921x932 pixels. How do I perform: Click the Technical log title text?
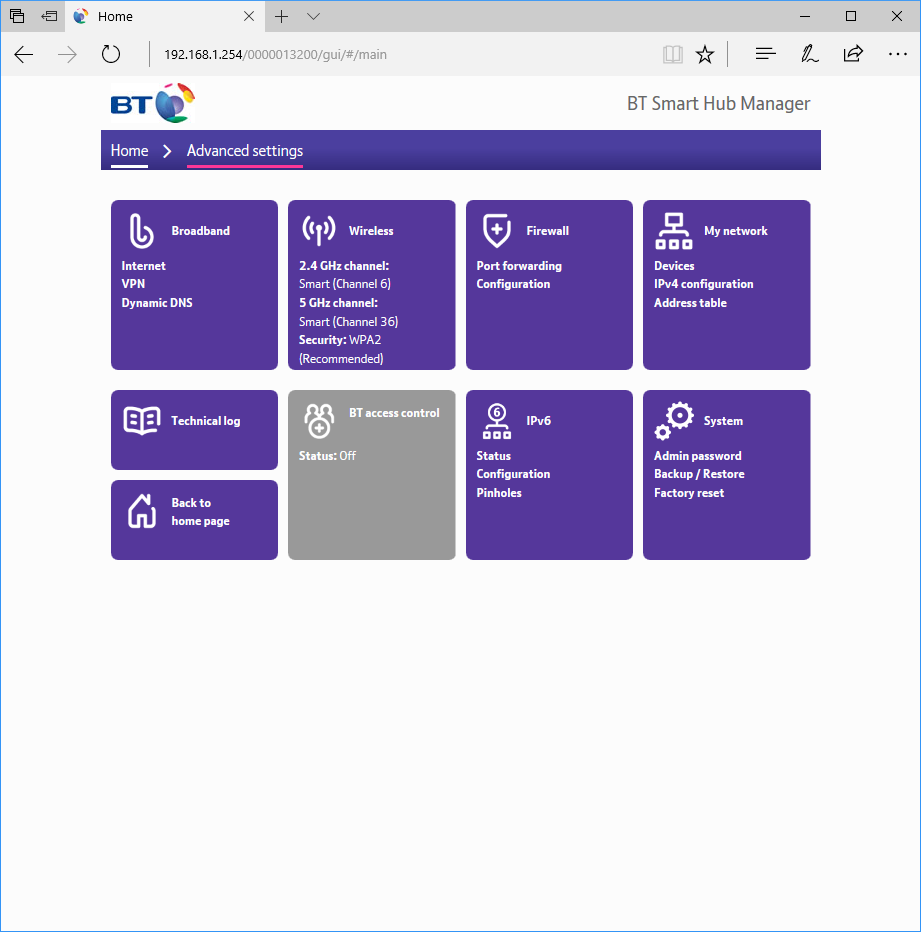pos(206,421)
